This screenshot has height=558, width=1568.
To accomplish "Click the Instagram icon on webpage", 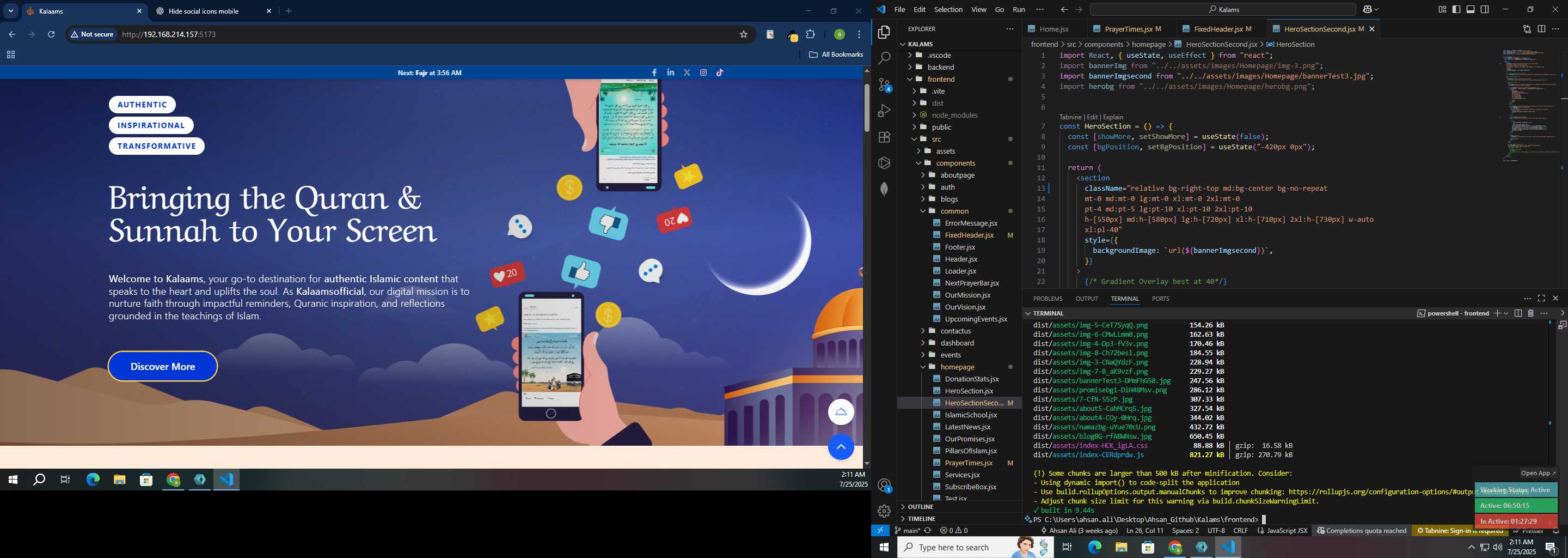I will [x=703, y=72].
